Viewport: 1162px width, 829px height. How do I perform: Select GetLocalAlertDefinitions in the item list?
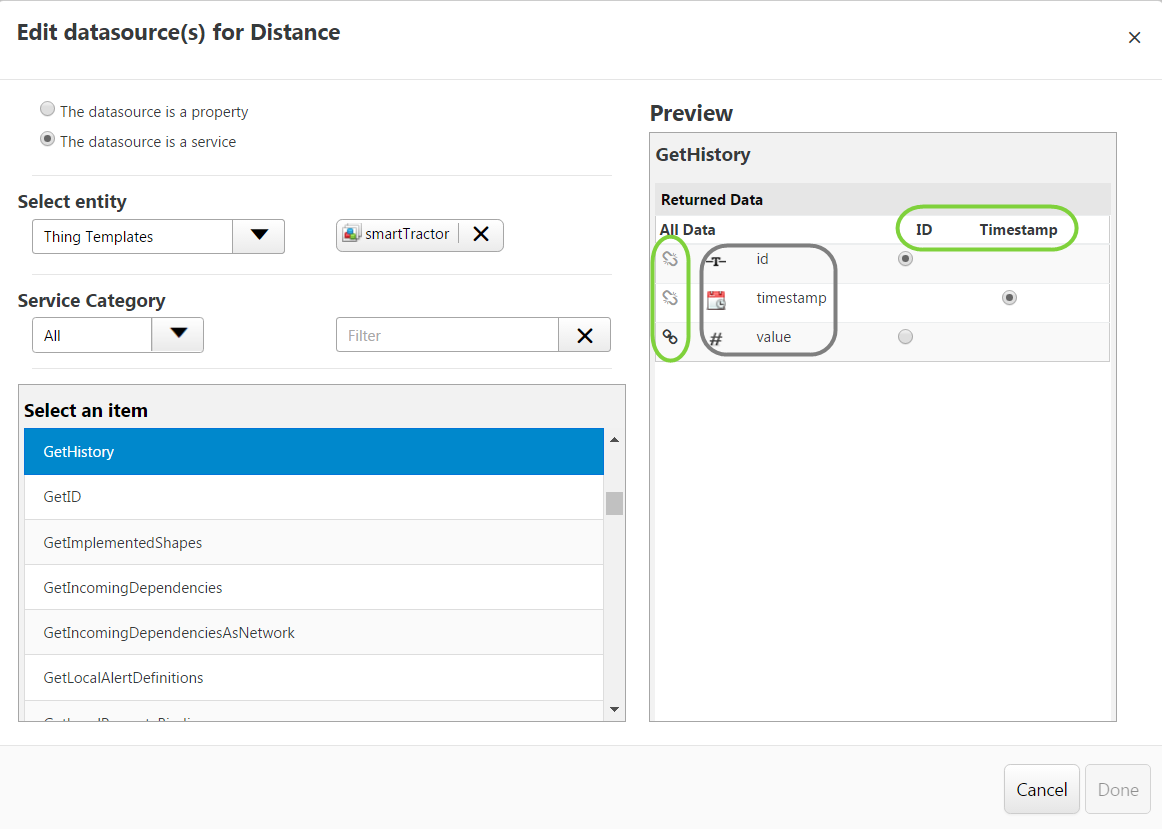coord(314,678)
